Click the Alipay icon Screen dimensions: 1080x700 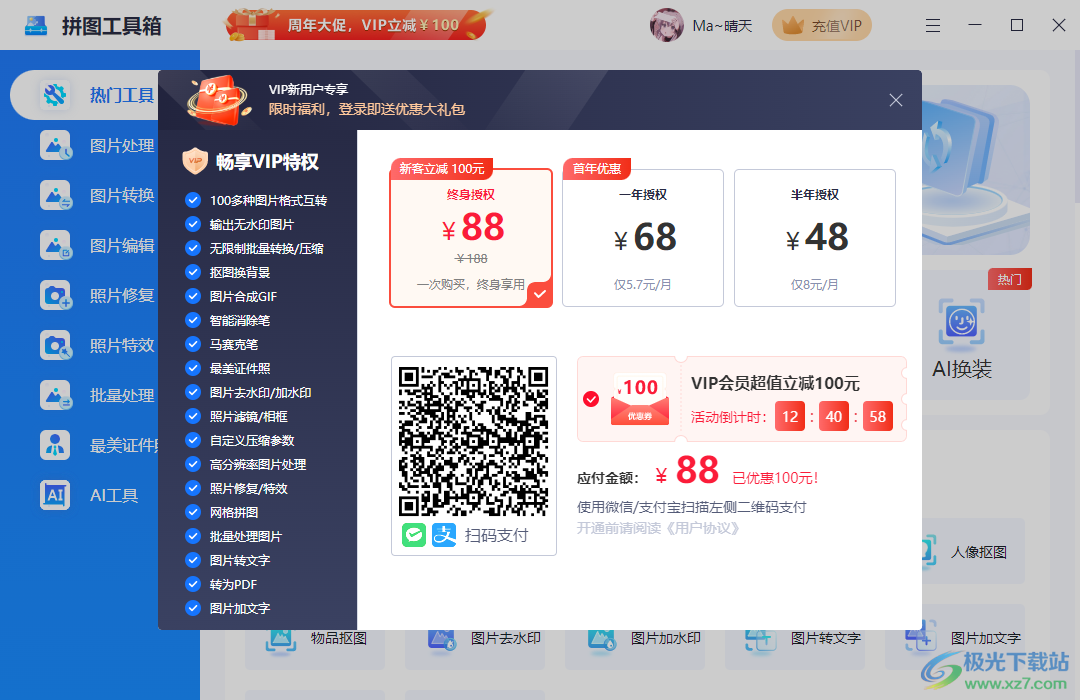444,535
